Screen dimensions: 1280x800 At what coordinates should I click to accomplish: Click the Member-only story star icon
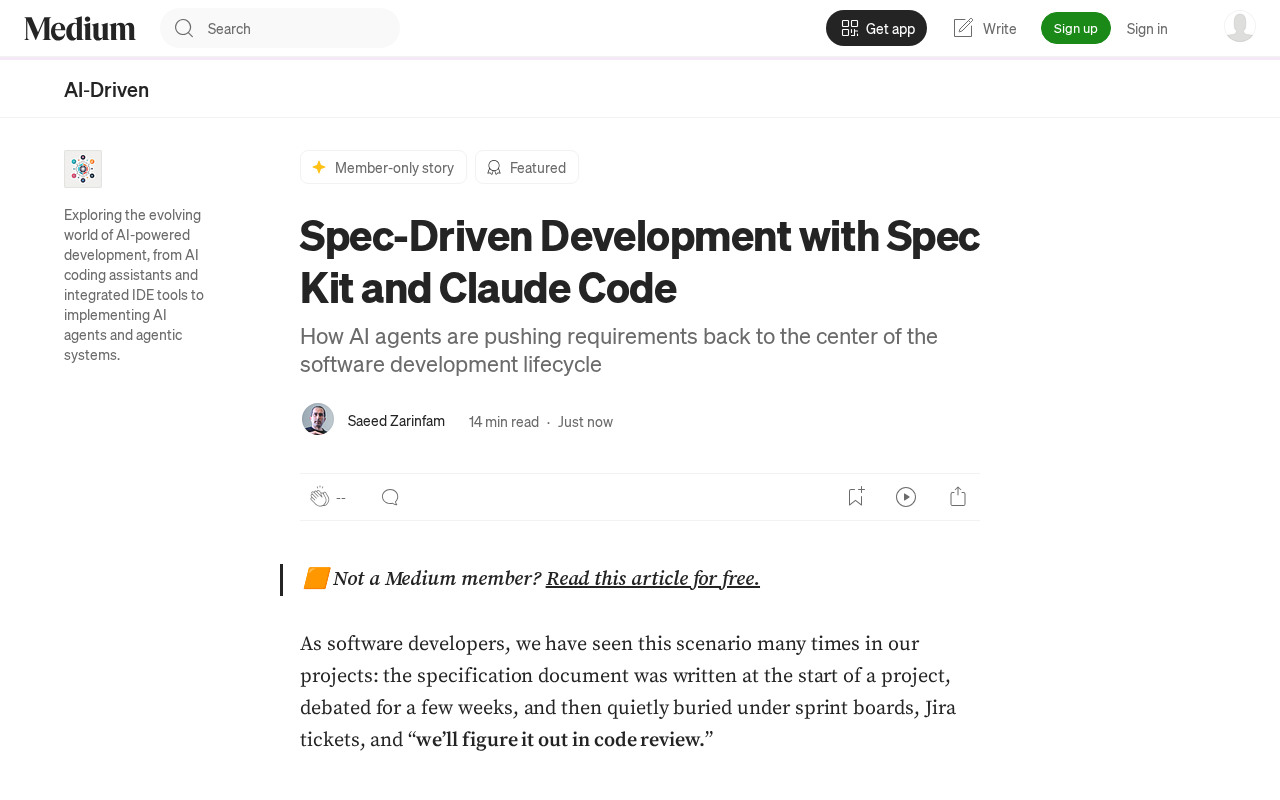(x=319, y=167)
